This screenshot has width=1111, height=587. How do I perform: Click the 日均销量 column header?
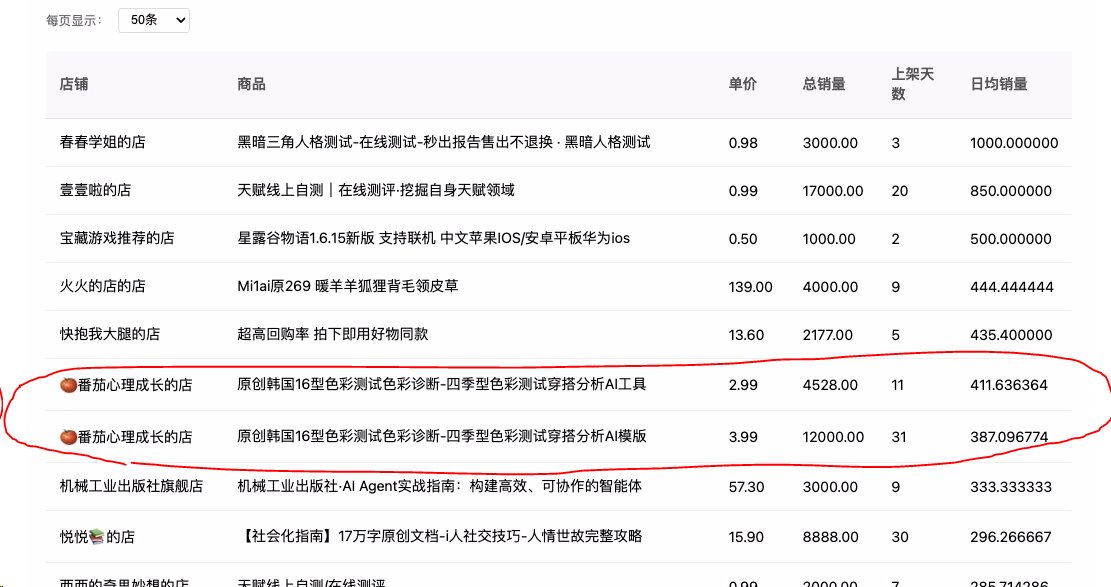point(999,84)
